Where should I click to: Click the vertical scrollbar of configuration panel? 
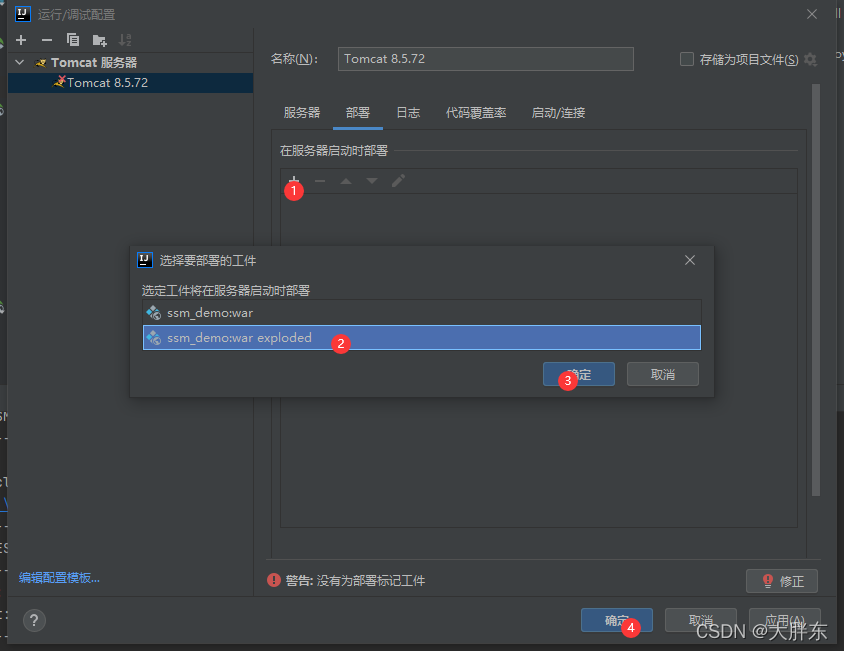816,290
